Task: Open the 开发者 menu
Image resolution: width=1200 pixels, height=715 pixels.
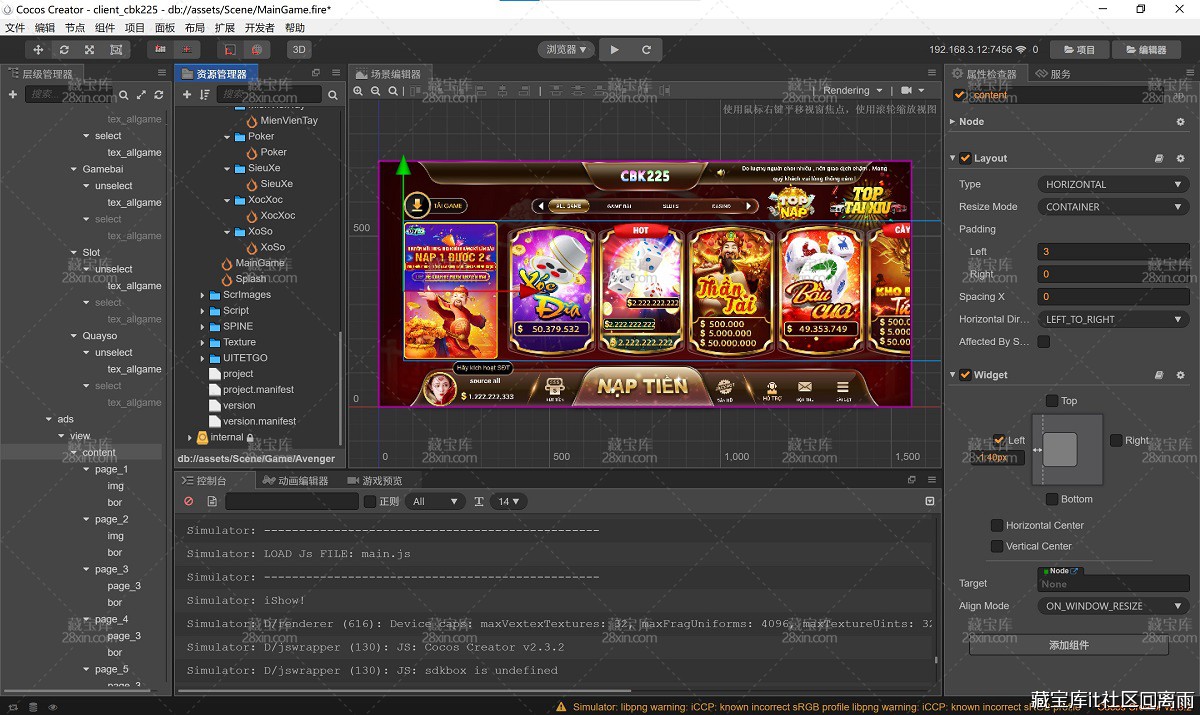Action: [x=260, y=28]
